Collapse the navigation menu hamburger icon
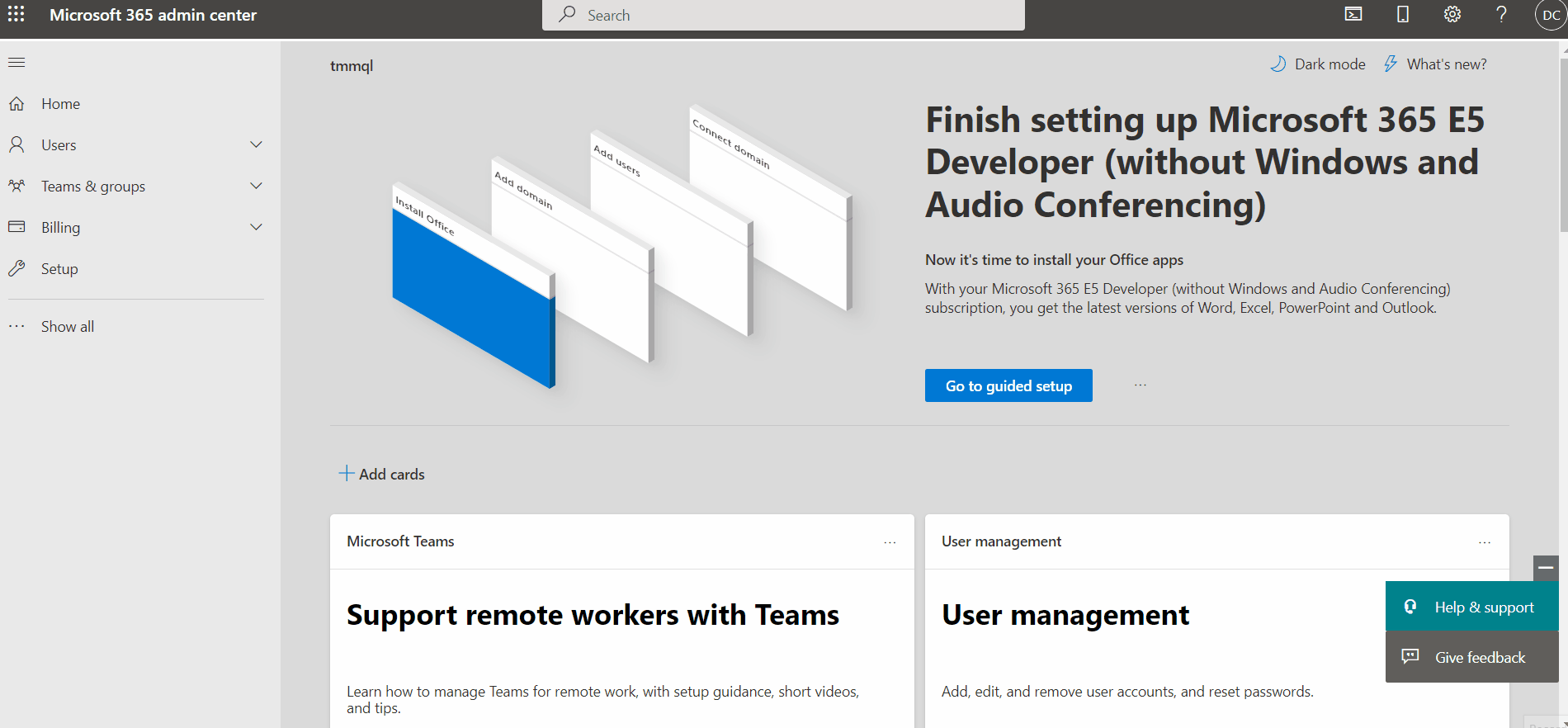 tap(17, 63)
